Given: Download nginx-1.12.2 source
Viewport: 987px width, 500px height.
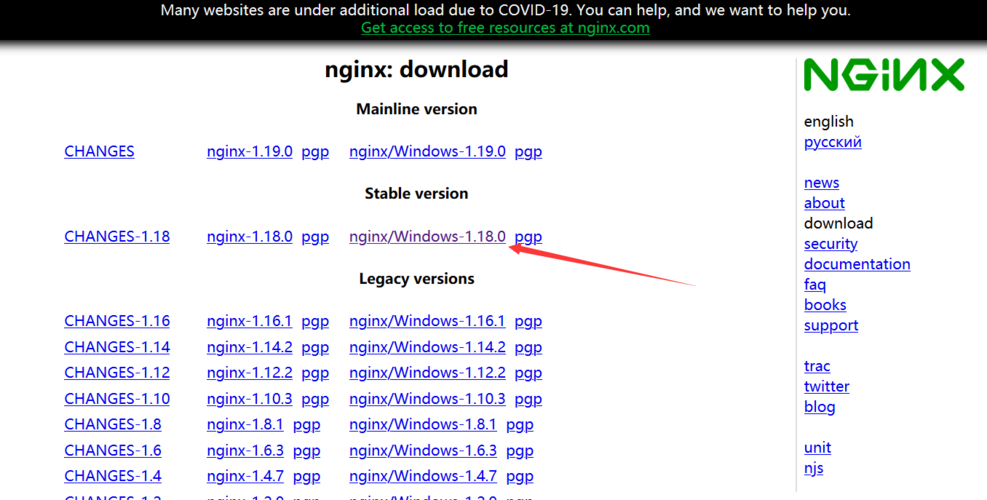Looking at the screenshot, I should coord(249,373).
